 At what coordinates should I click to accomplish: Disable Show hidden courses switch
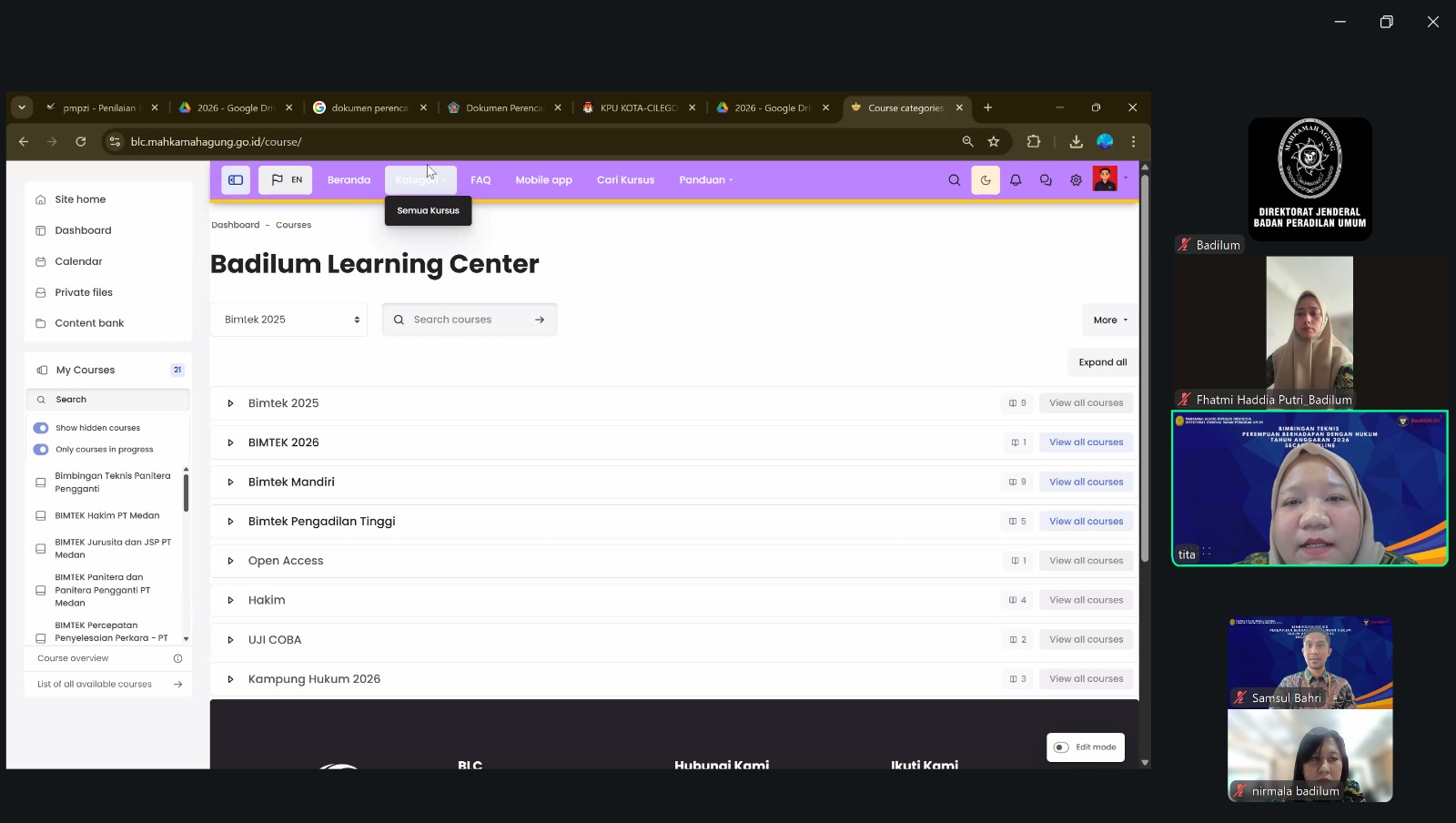tap(41, 428)
